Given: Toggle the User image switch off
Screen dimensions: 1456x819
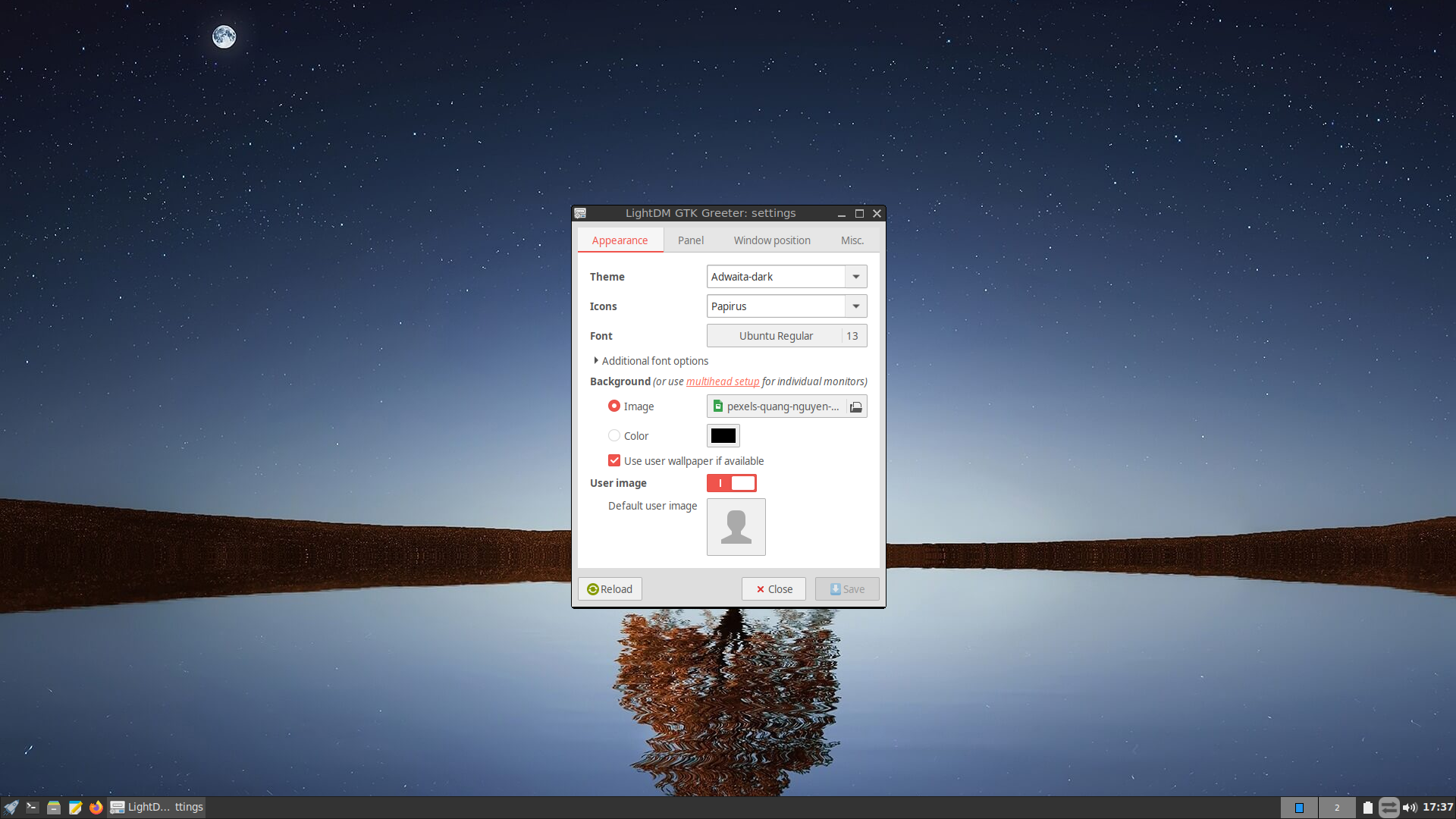Looking at the screenshot, I should [732, 483].
